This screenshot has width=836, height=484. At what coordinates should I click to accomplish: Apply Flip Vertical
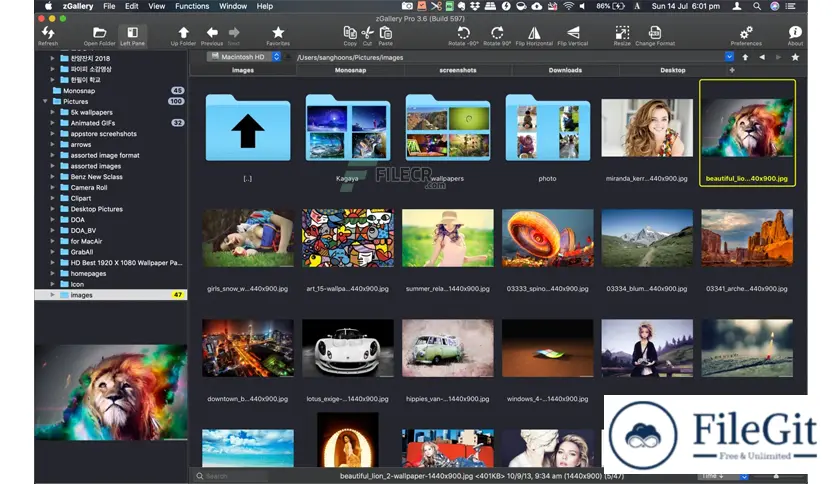click(573, 36)
